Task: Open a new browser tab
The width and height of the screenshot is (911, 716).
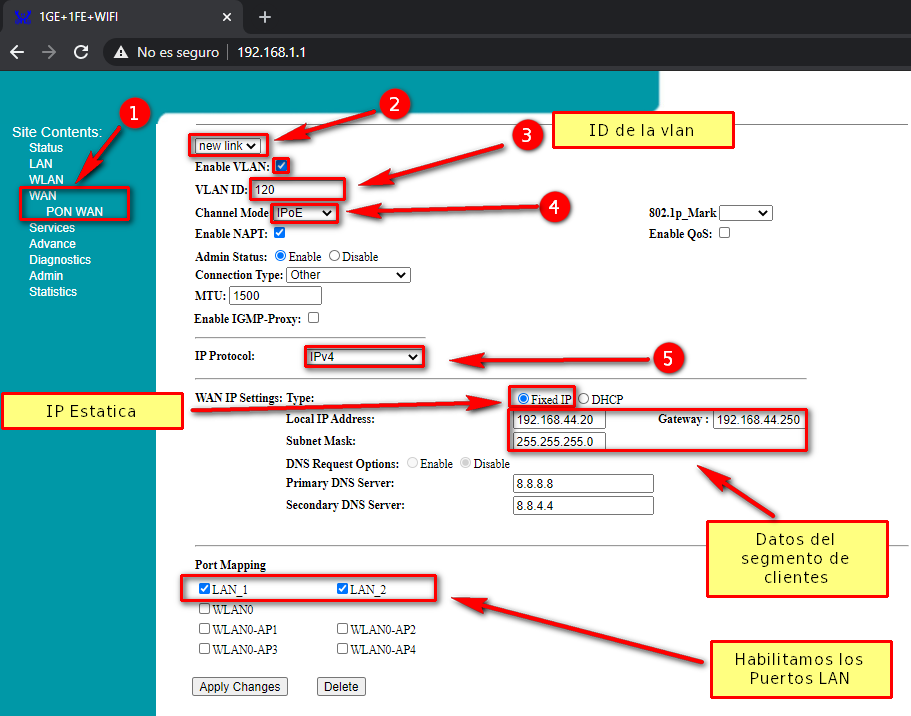Action: click(x=265, y=17)
